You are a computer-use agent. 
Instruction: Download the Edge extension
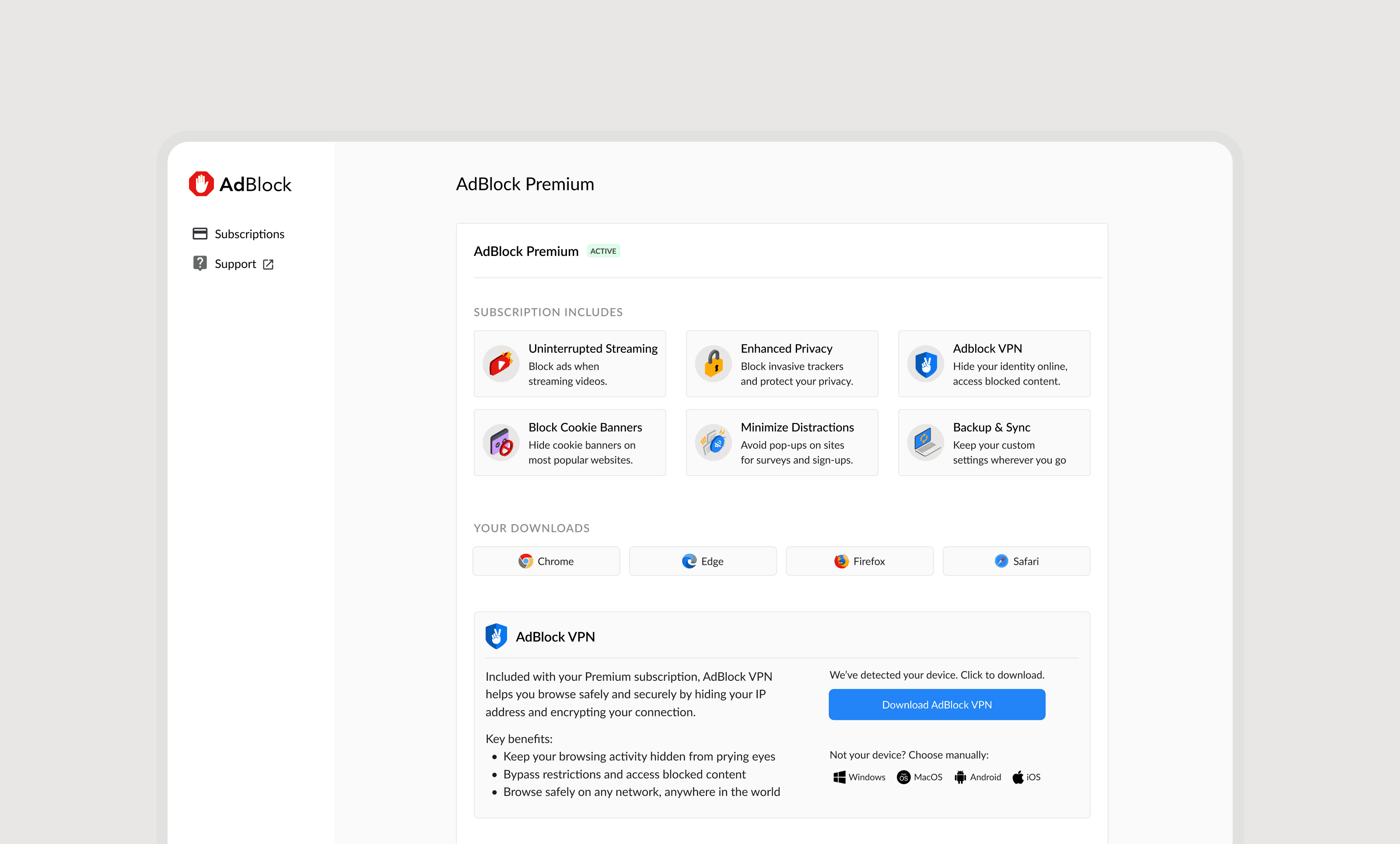tap(703, 561)
